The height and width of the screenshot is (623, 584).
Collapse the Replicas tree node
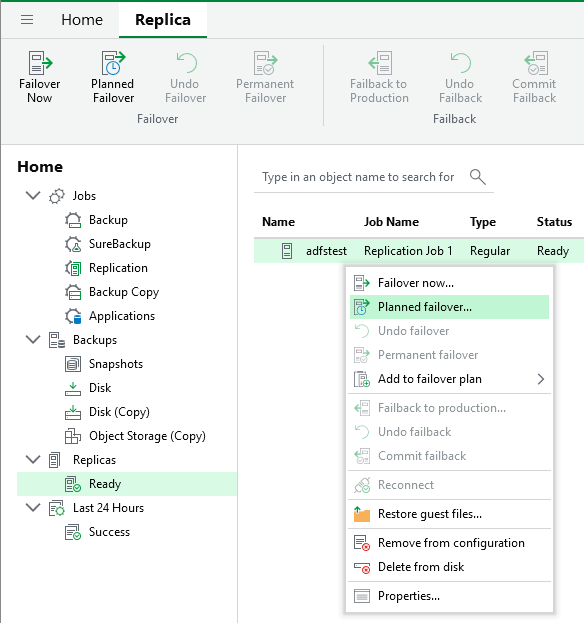click(33, 460)
